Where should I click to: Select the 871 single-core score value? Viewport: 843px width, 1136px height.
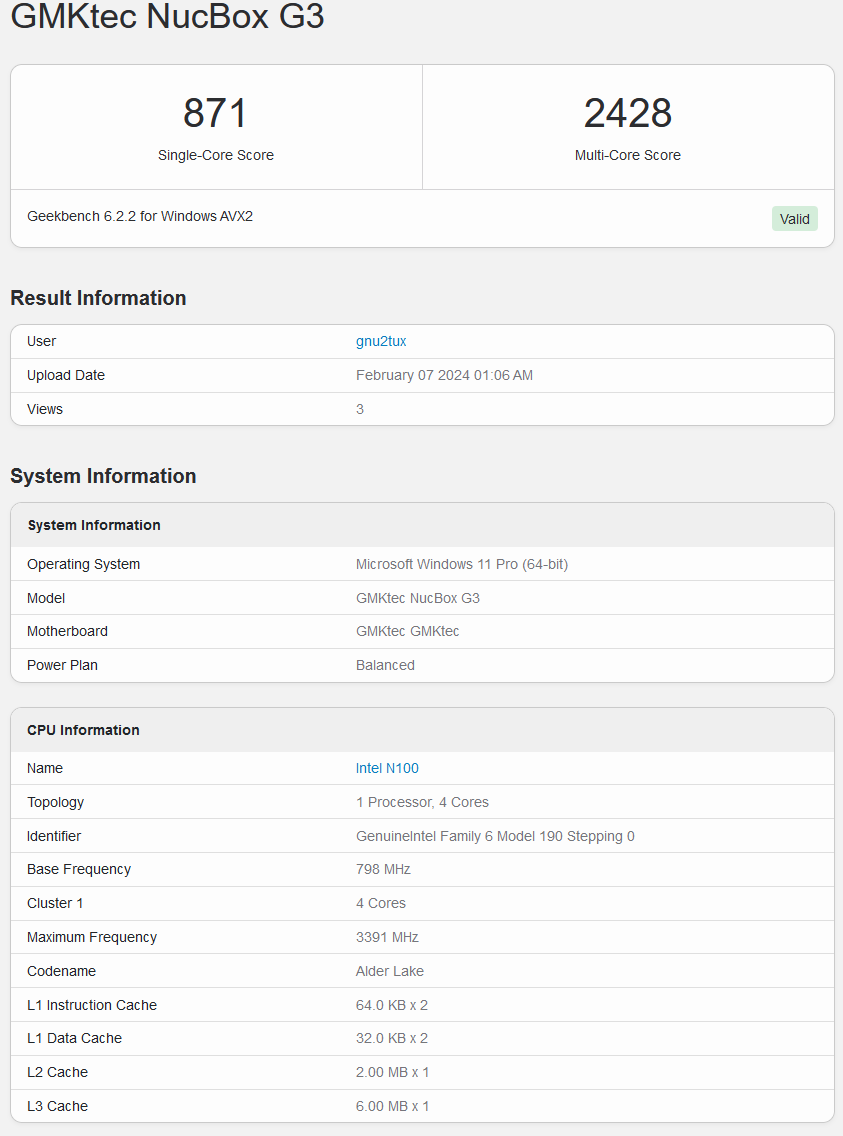coord(215,113)
